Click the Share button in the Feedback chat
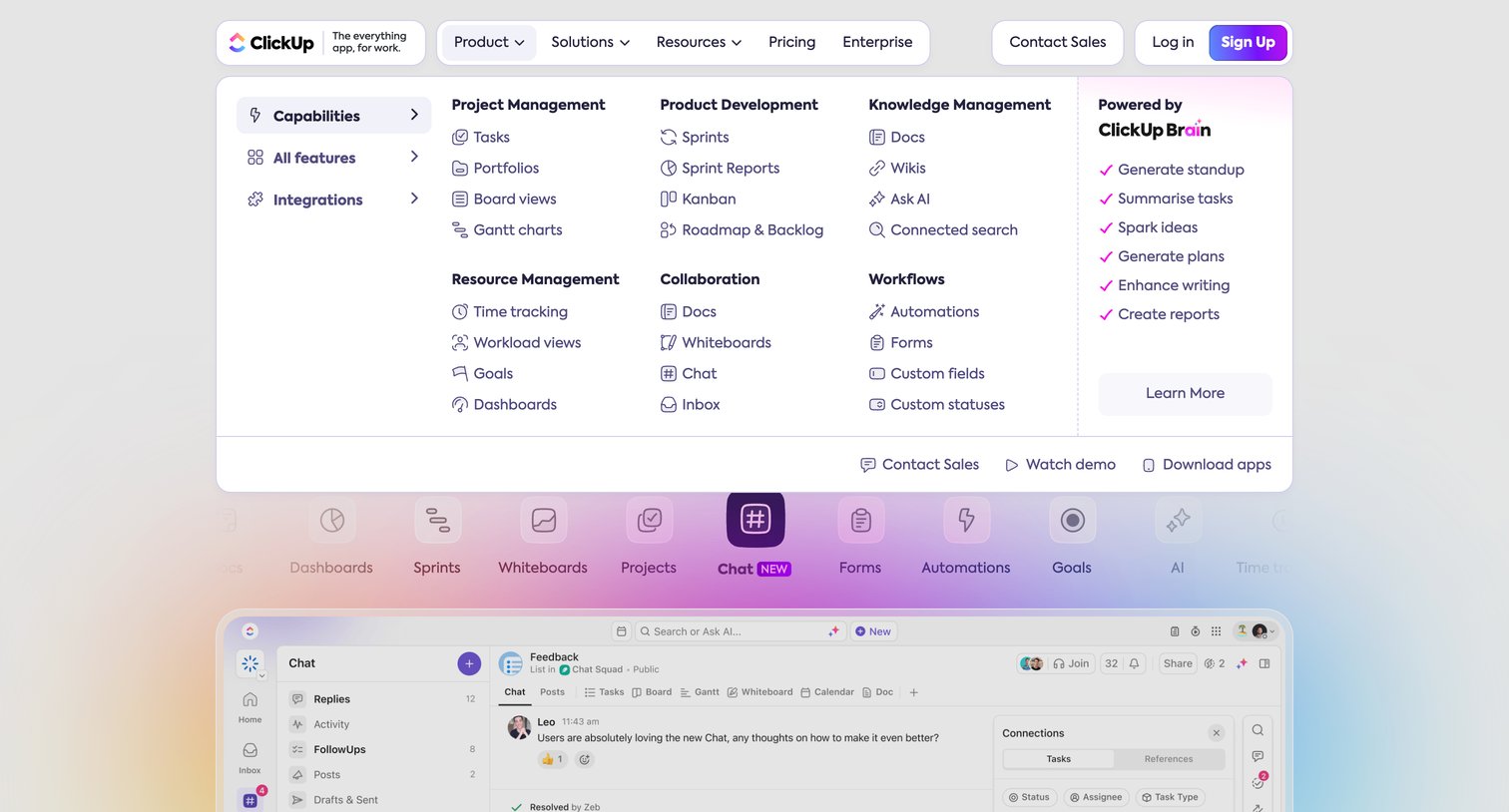Image resolution: width=1509 pixels, height=812 pixels. [x=1178, y=663]
